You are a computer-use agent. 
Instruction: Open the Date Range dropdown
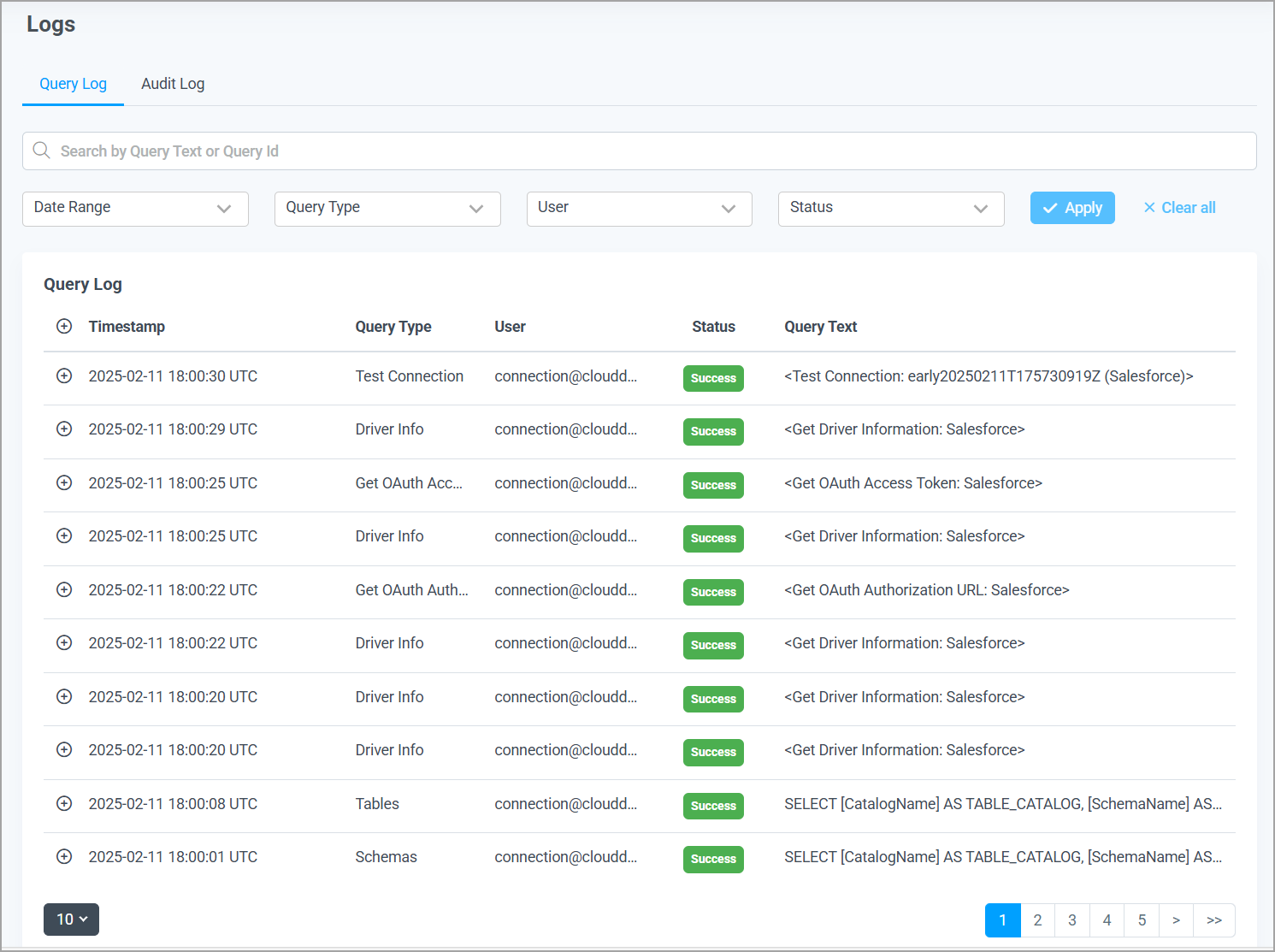pyautogui.click(x=135, y=208)
